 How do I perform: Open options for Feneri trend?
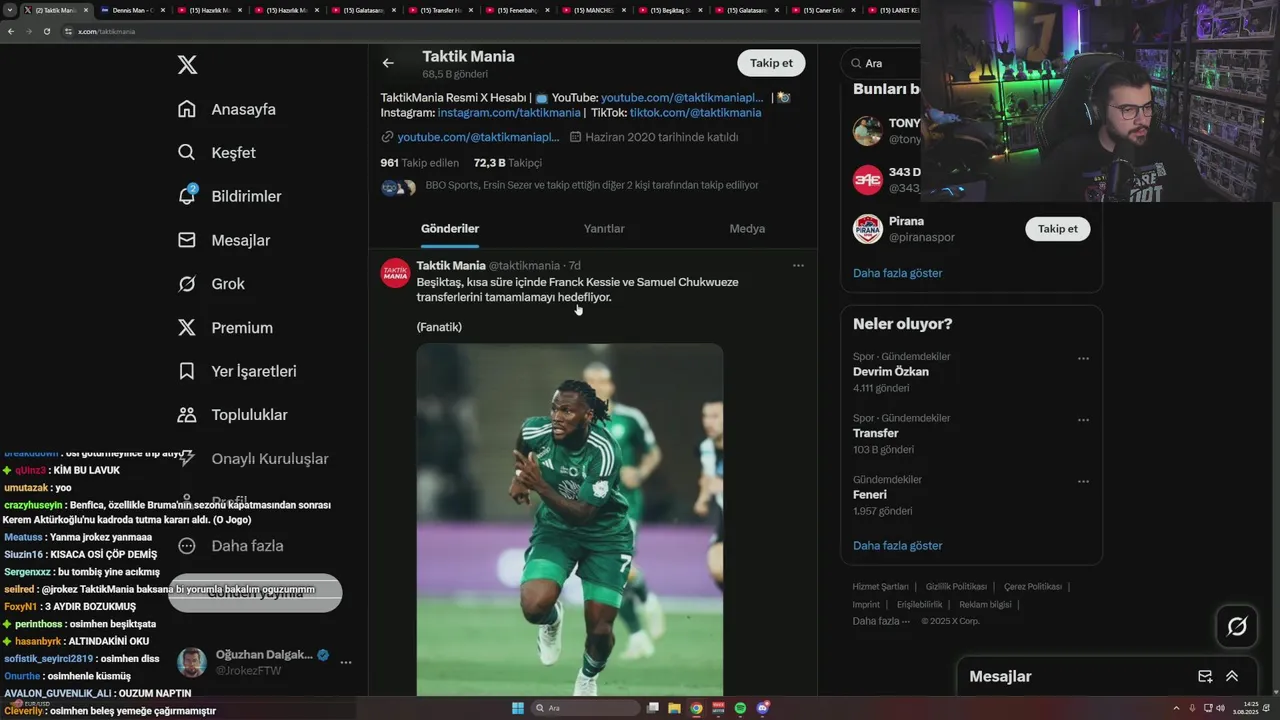point(1083,482)
